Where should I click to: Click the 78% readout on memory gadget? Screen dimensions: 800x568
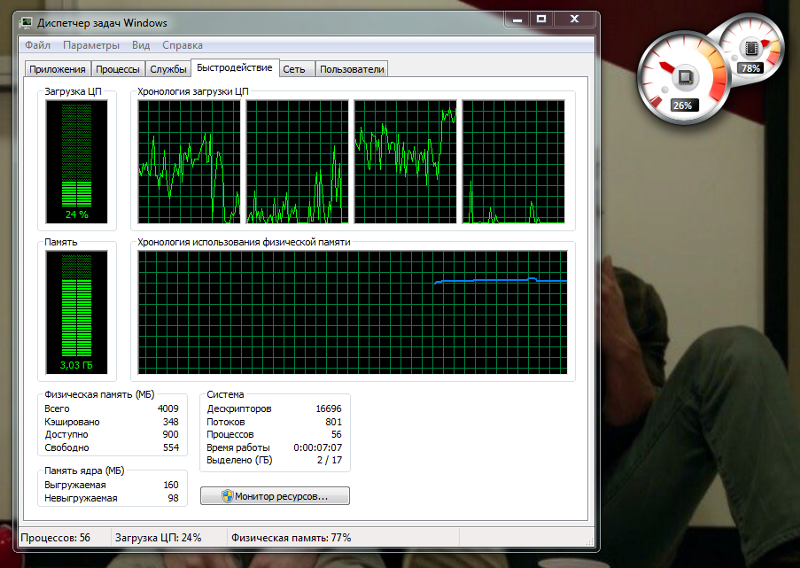pyautogui.click(x=751, y=68)
